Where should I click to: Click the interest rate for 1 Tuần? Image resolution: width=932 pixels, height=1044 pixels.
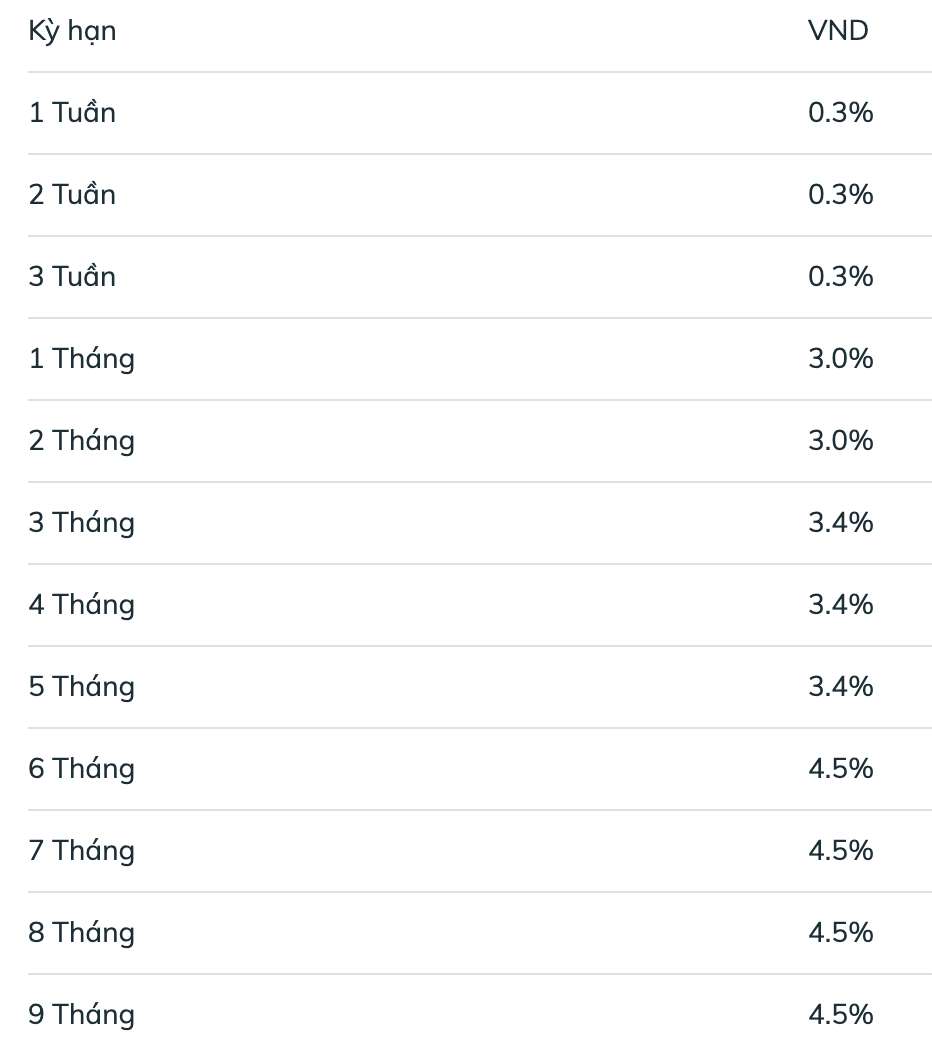840,113
